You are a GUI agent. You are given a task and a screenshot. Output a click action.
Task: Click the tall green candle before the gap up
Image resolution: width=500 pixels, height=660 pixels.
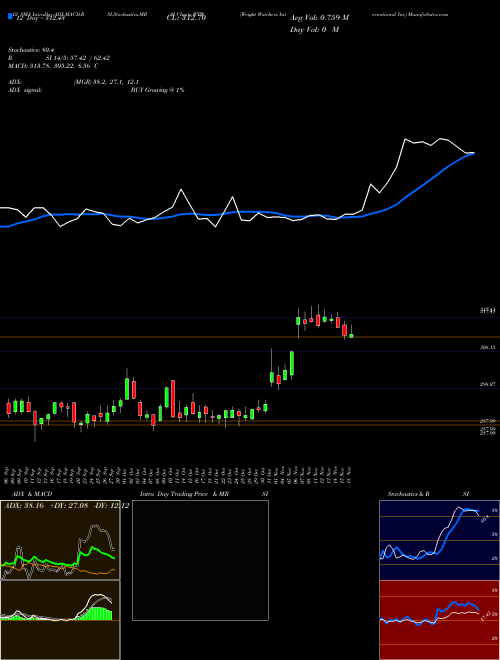coord(292,363)
